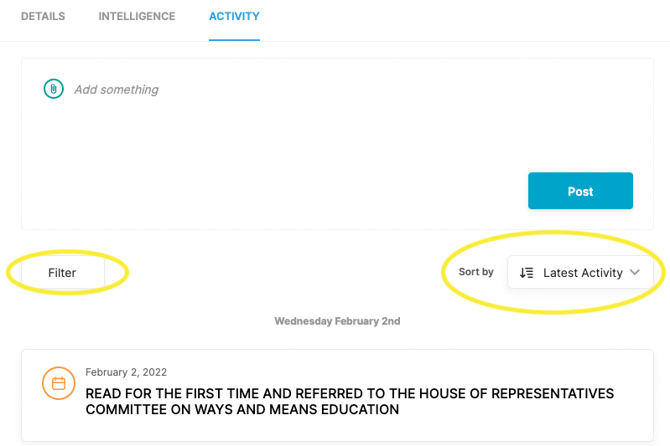Expand the Latest Activity chevron arrow
Image resolution: width=670 pixels, height=446 pixels.
click(x=635, y=272)
